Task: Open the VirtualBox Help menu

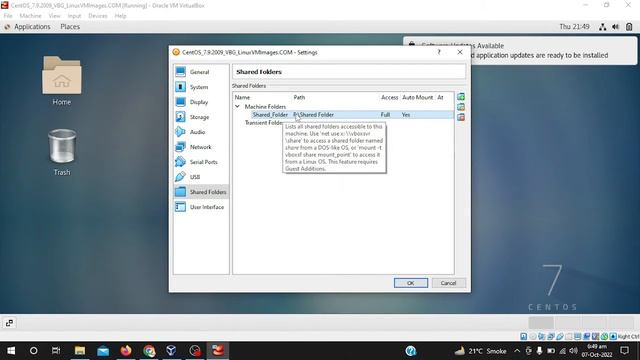Action: tap(120, 16)
